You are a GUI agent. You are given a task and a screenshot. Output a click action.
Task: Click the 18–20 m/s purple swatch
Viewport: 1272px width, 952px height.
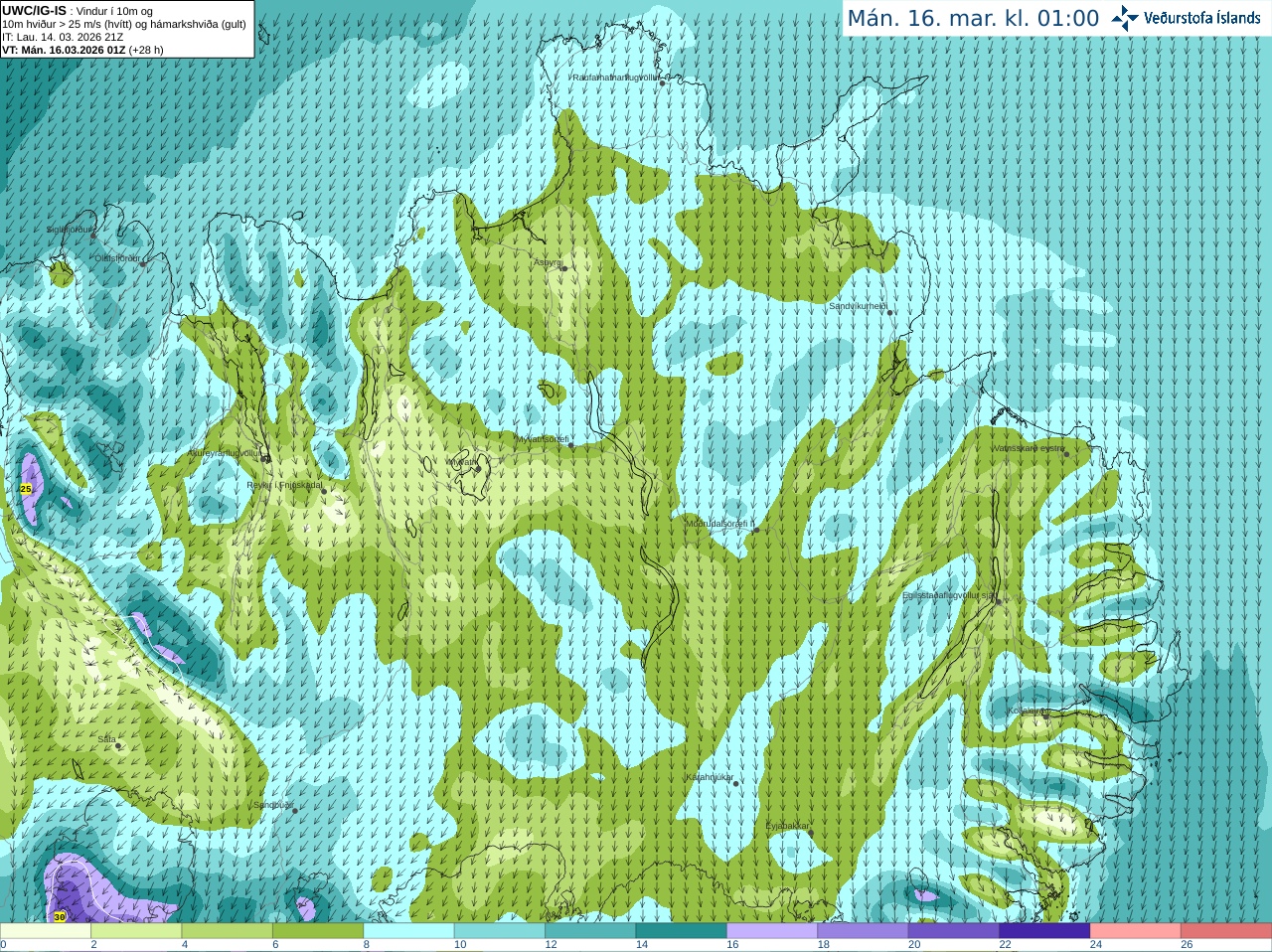click(x=864, y=931)
